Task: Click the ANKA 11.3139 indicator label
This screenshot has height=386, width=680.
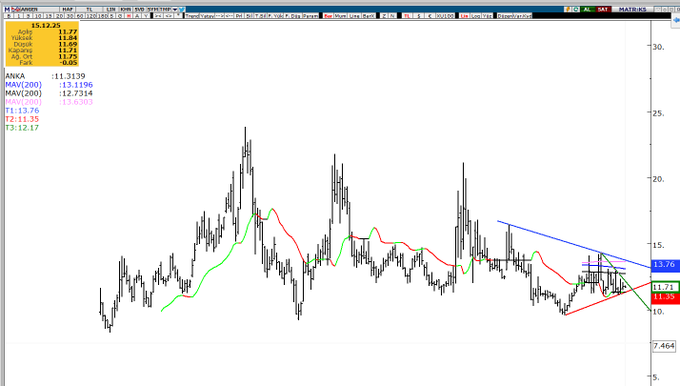Action: [45, 76]
